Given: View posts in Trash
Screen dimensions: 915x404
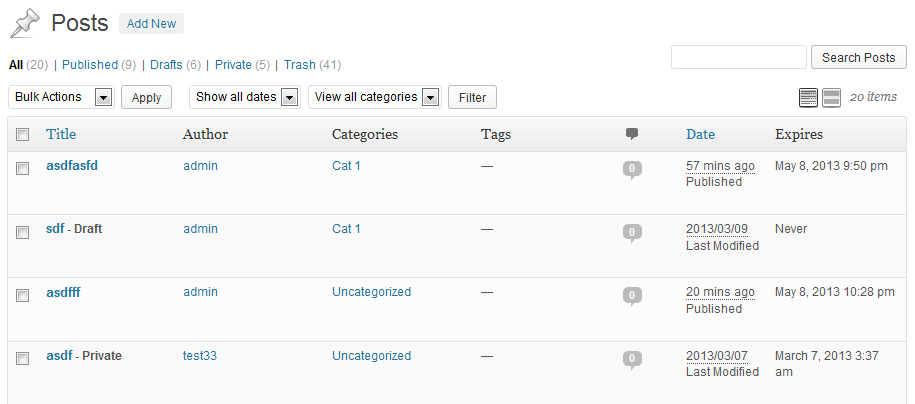Looking at the screenshot, I should [300, 65].
